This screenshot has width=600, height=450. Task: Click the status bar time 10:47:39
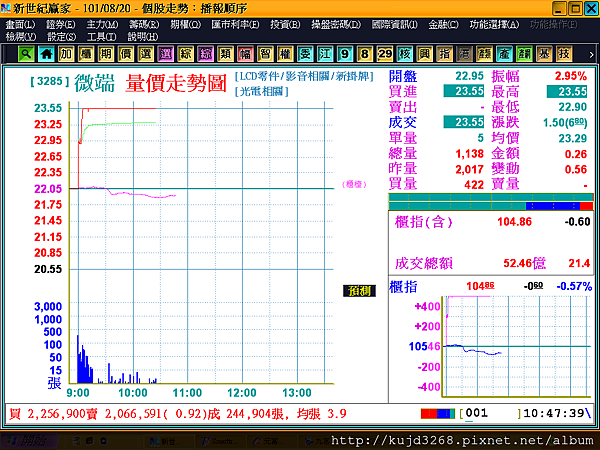[554, 413]
